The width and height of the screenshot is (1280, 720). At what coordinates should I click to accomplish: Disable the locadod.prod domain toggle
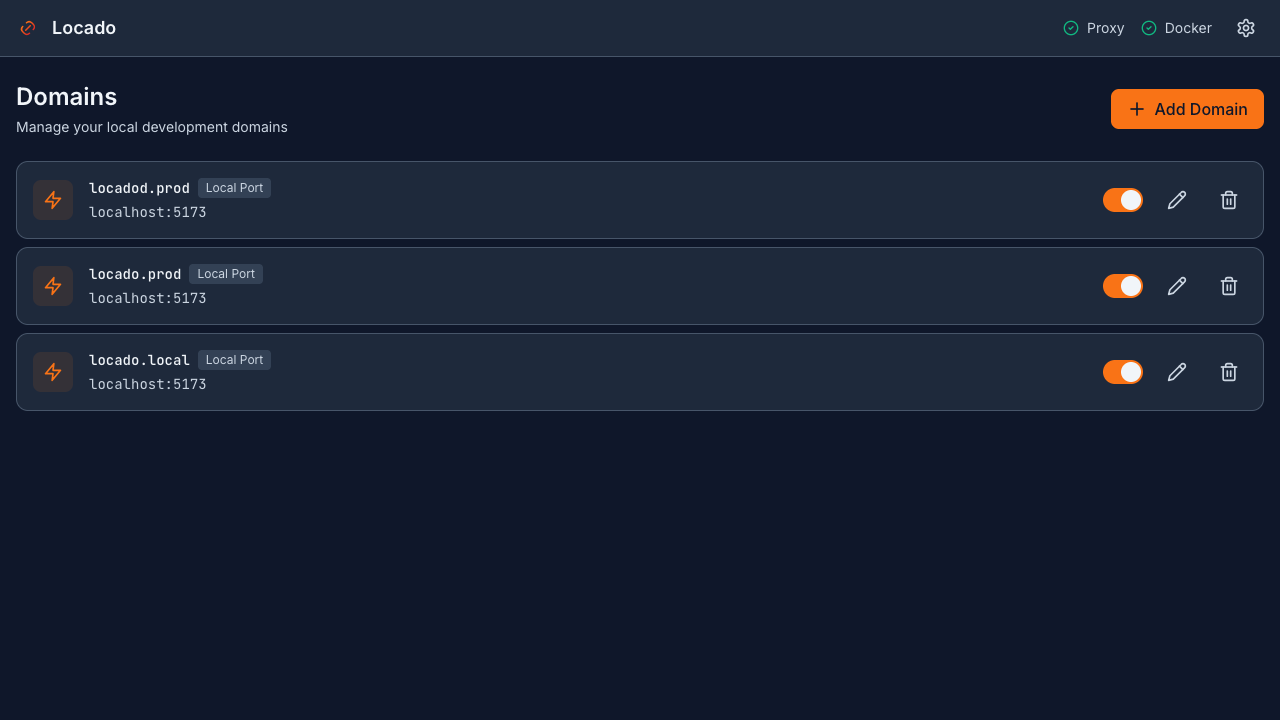click(x=1122, y=200)
